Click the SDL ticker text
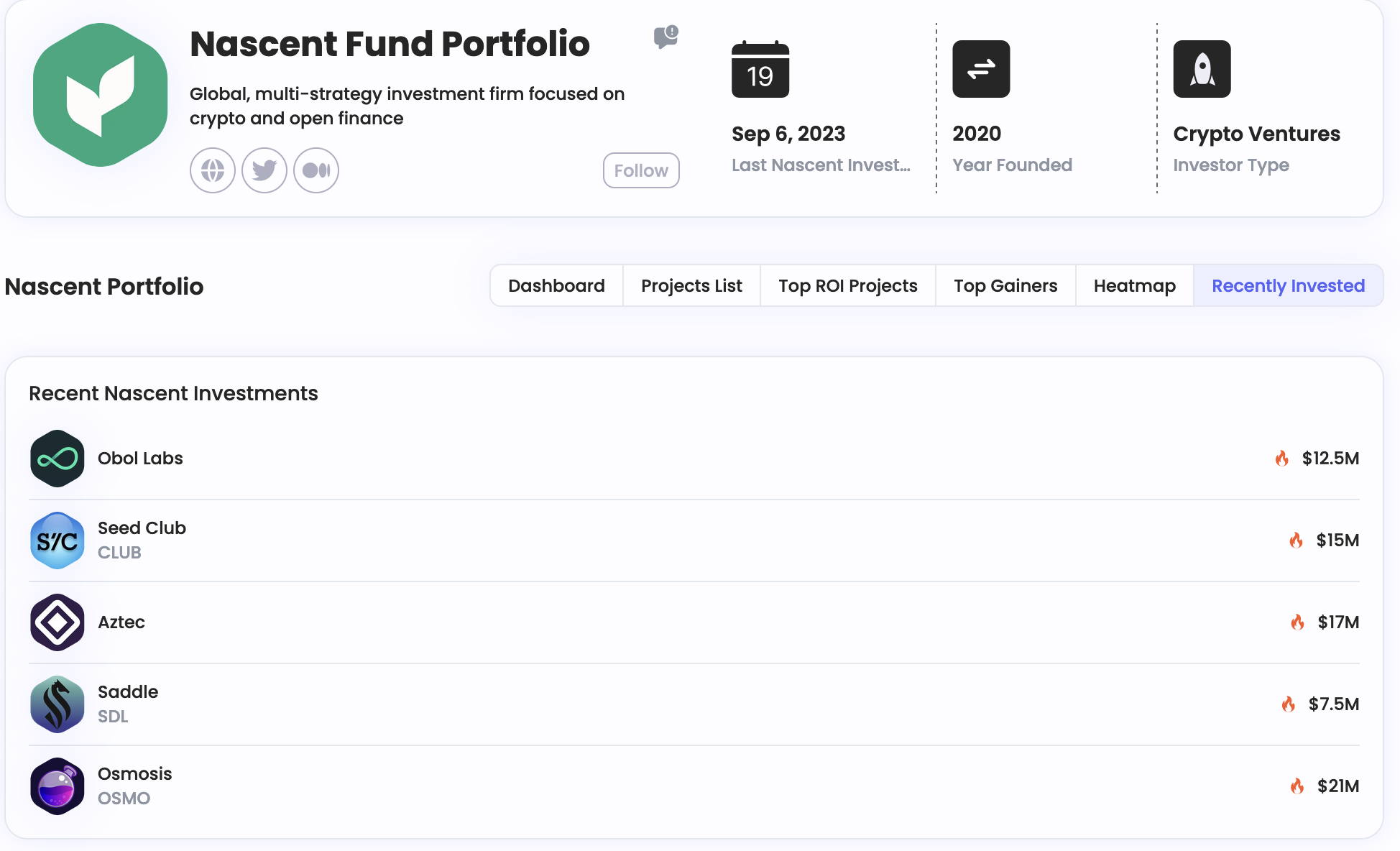1400x851 pixels. 113,717
